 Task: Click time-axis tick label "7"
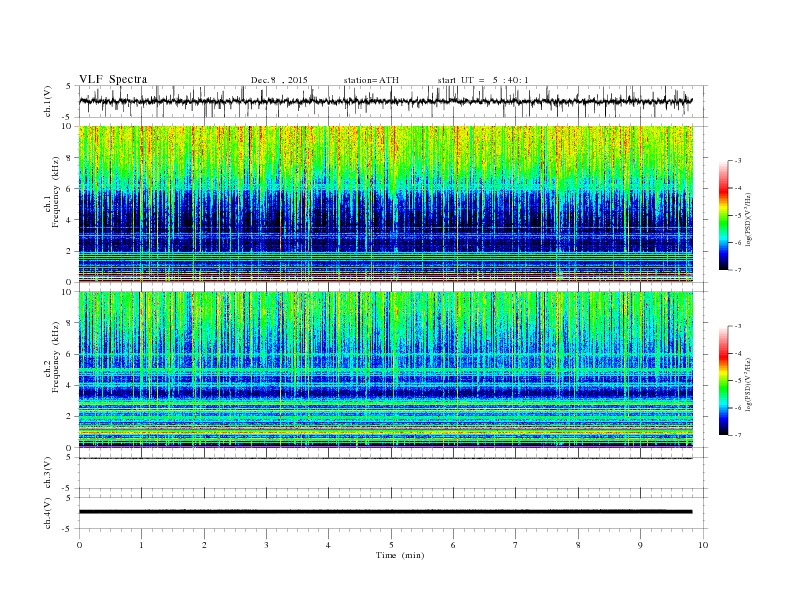coord(516,545)
